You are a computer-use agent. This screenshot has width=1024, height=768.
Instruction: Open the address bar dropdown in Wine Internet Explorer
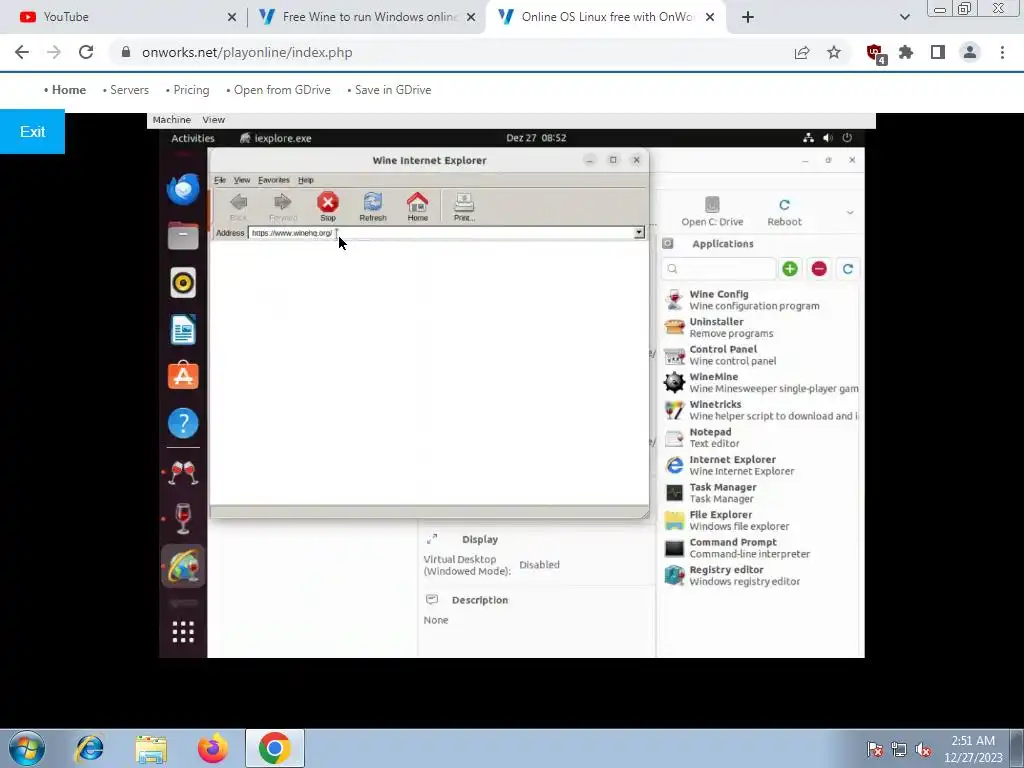click(639, 232)
